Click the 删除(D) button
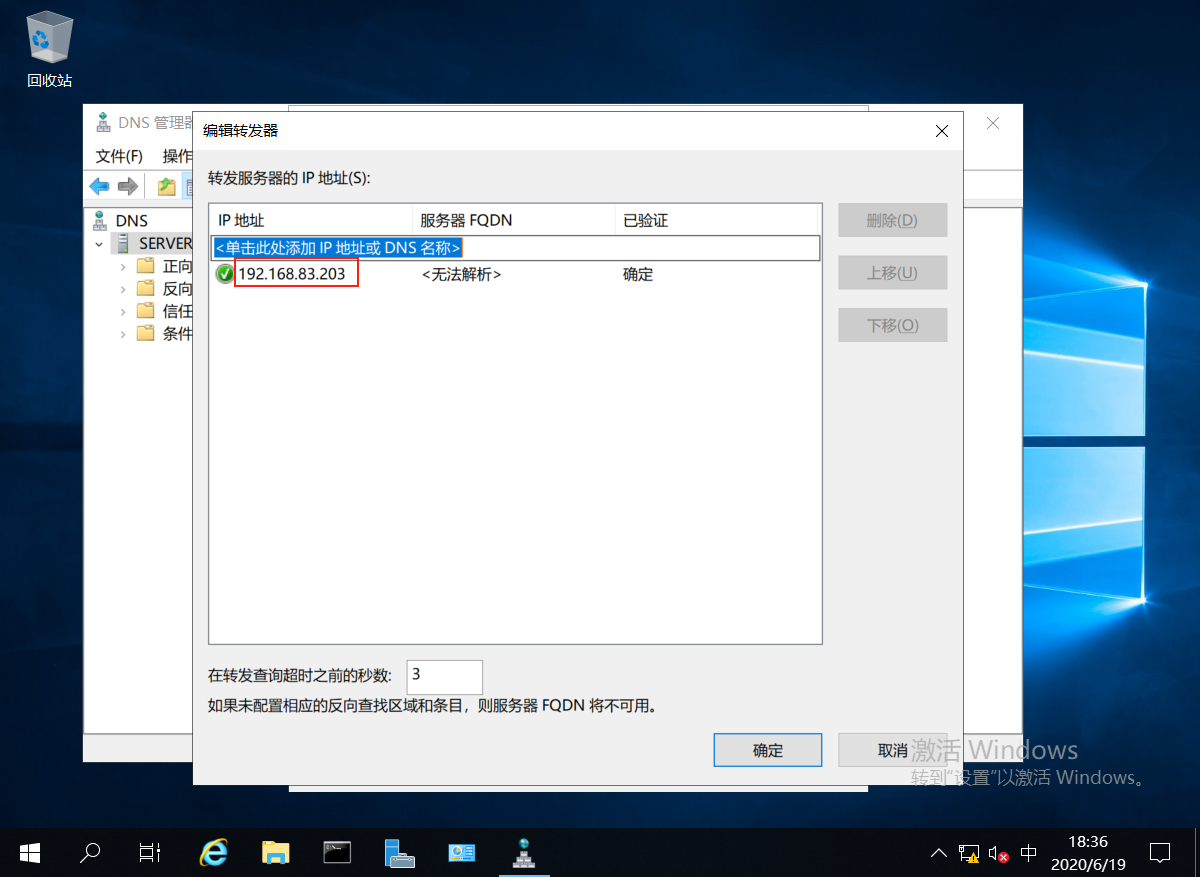The width and height of the screenshot is (1200, 877). point(892,220)
